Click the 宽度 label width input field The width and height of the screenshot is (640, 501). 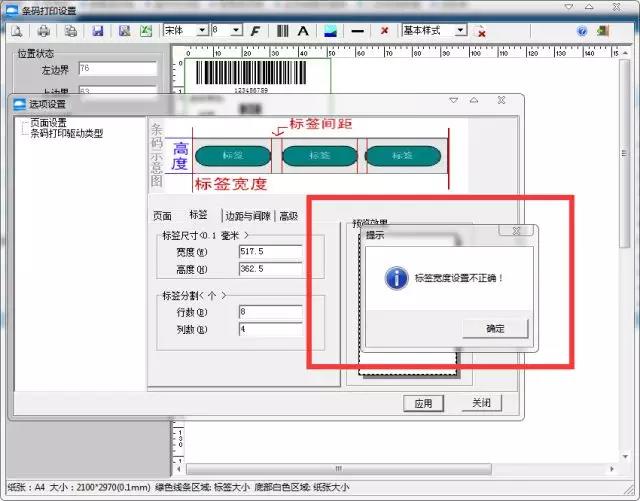[x=270, y=252]
